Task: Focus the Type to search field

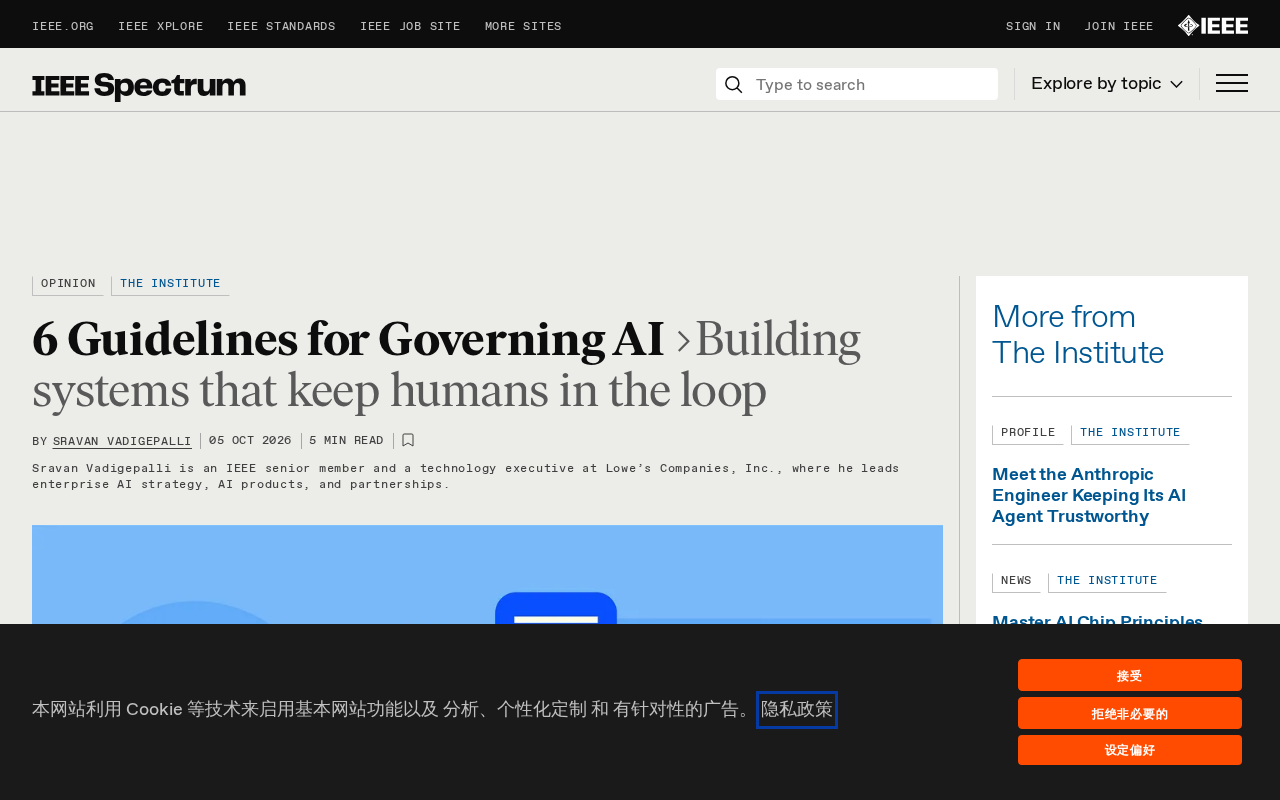Action: [x=857, y=84]
